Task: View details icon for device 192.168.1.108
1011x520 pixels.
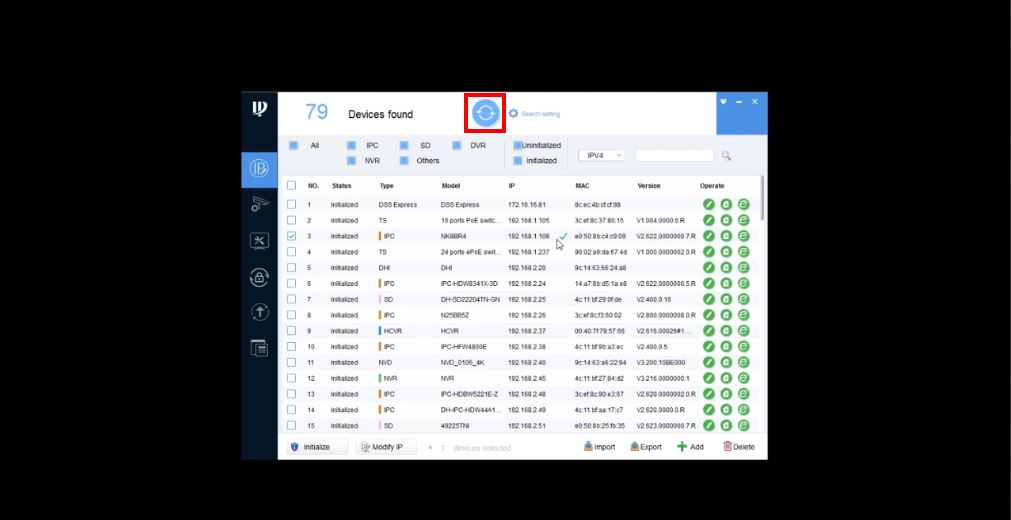Action: 726,236
